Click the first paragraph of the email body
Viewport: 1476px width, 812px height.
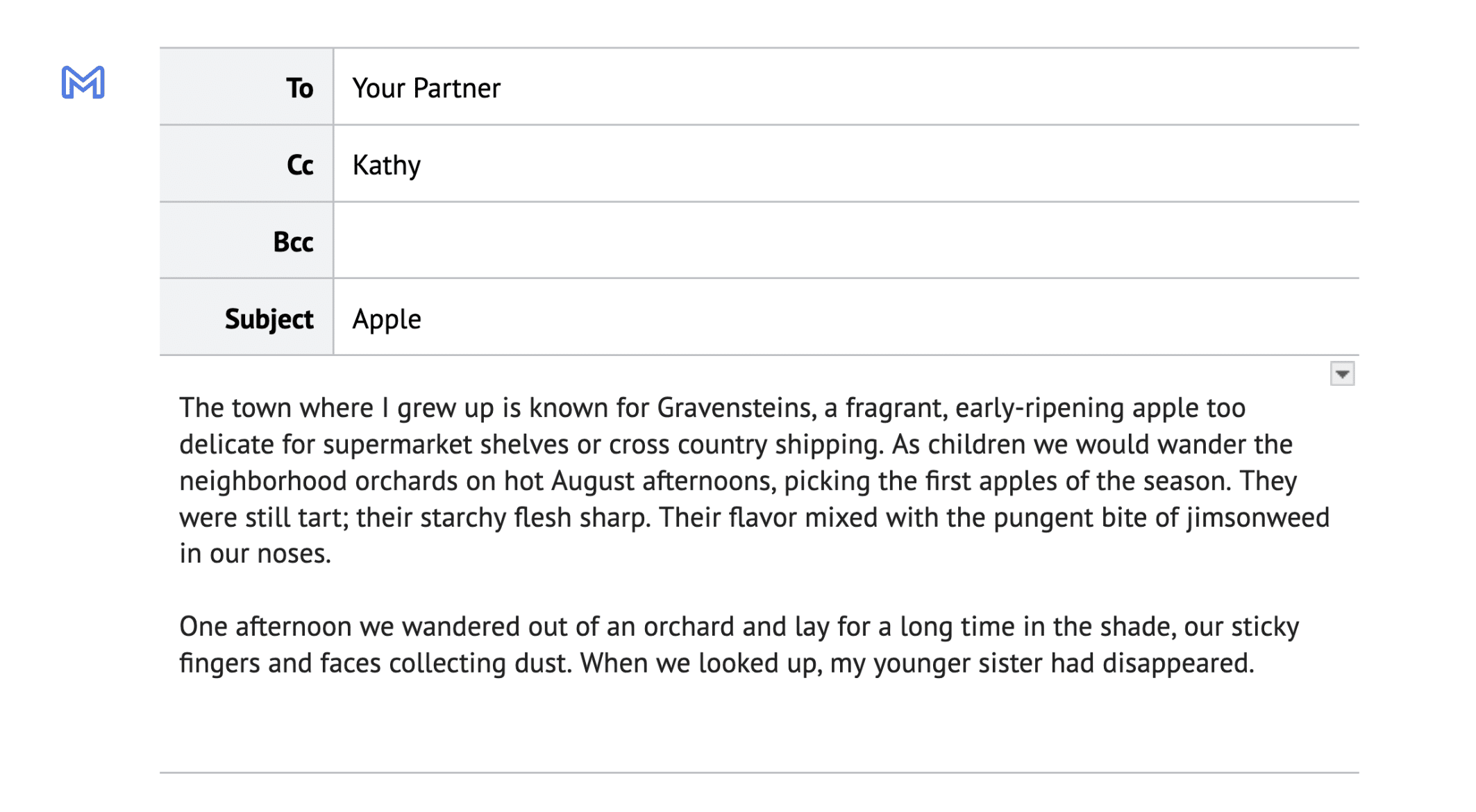point(694,479)
